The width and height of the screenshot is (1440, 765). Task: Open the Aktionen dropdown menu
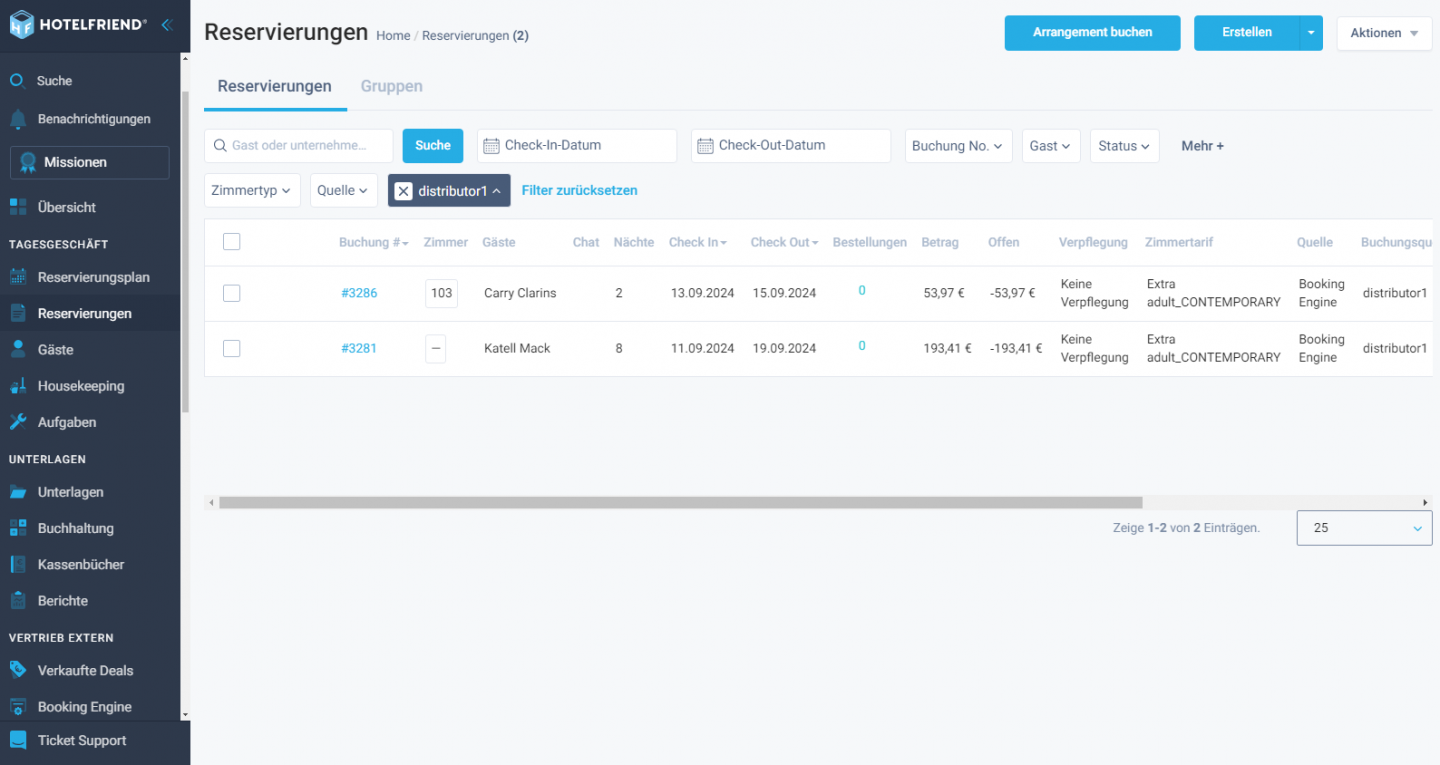(1384, 33)
